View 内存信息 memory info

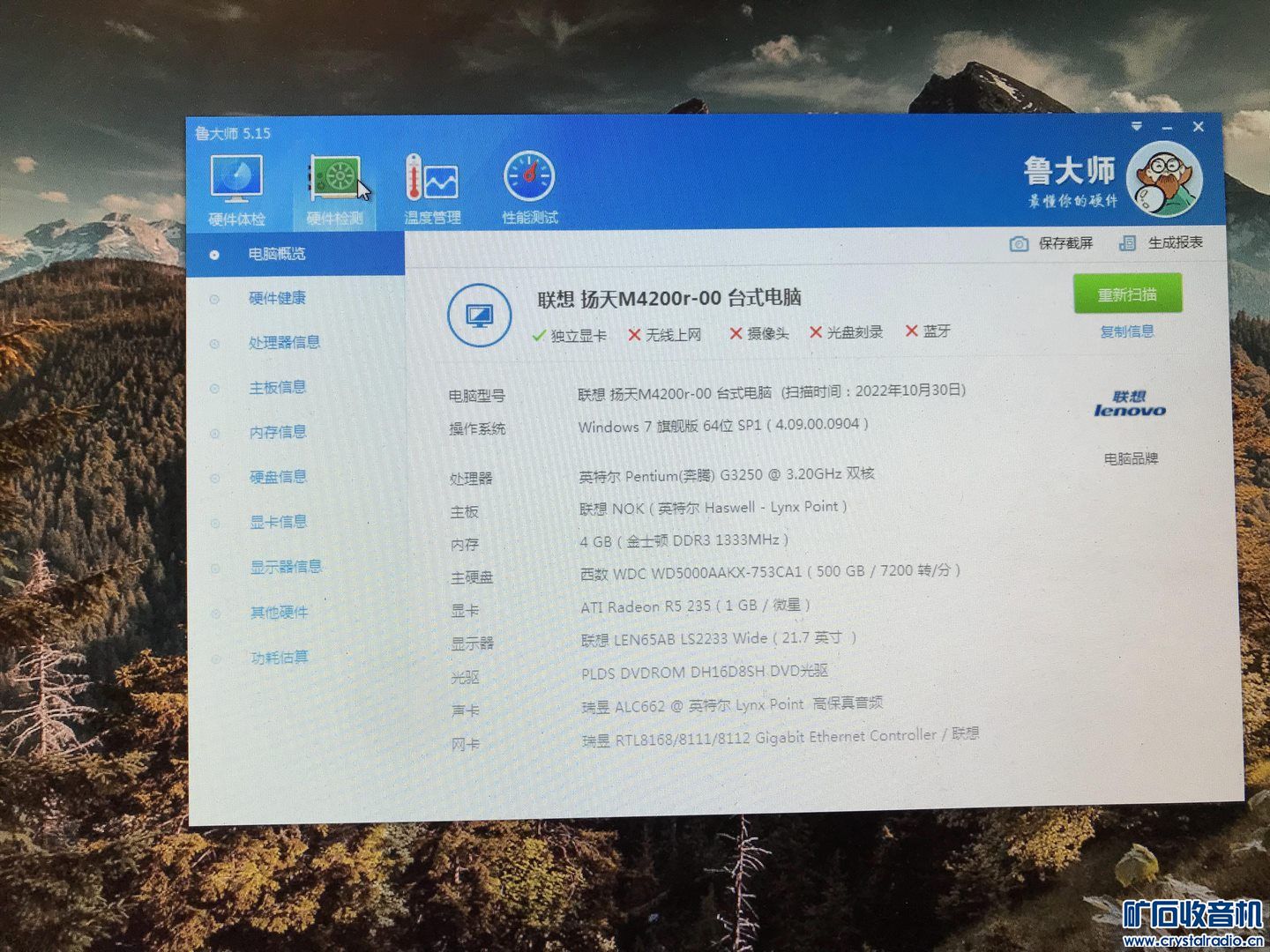[278, 432]
